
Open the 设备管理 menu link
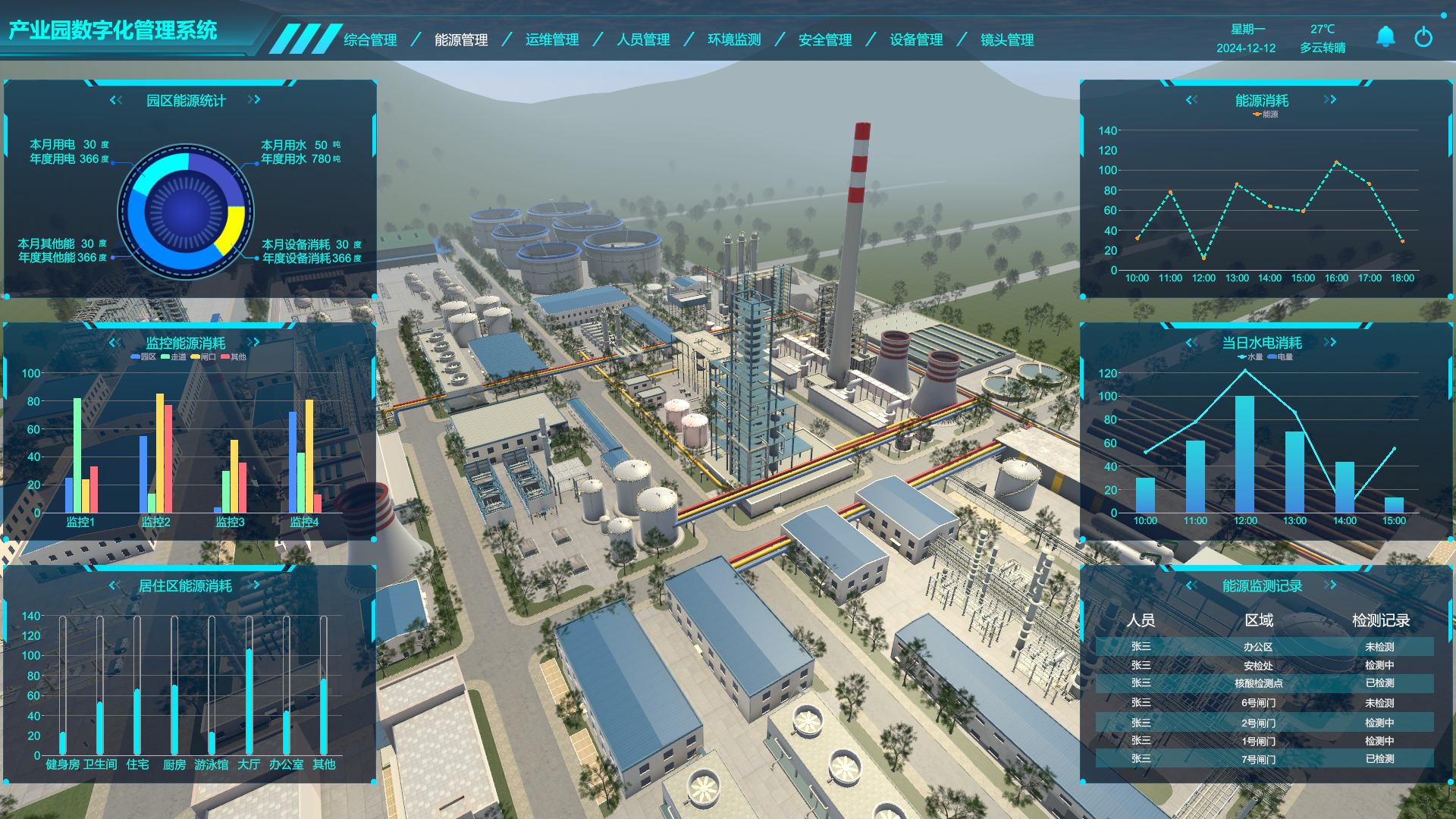point(916,40)
